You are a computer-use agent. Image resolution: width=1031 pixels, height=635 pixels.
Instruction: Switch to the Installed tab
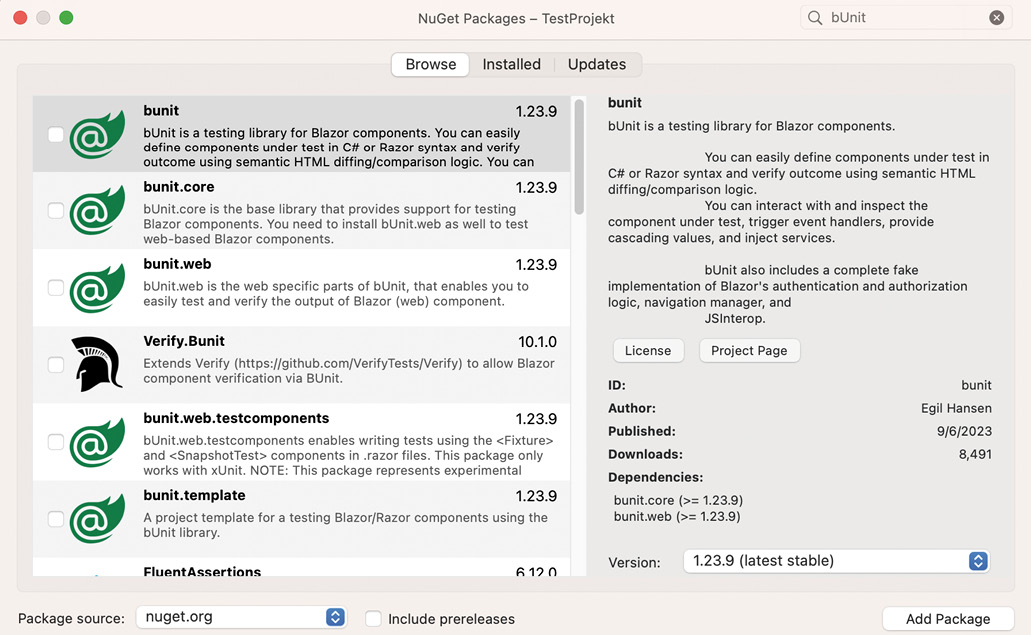(512, 64)
